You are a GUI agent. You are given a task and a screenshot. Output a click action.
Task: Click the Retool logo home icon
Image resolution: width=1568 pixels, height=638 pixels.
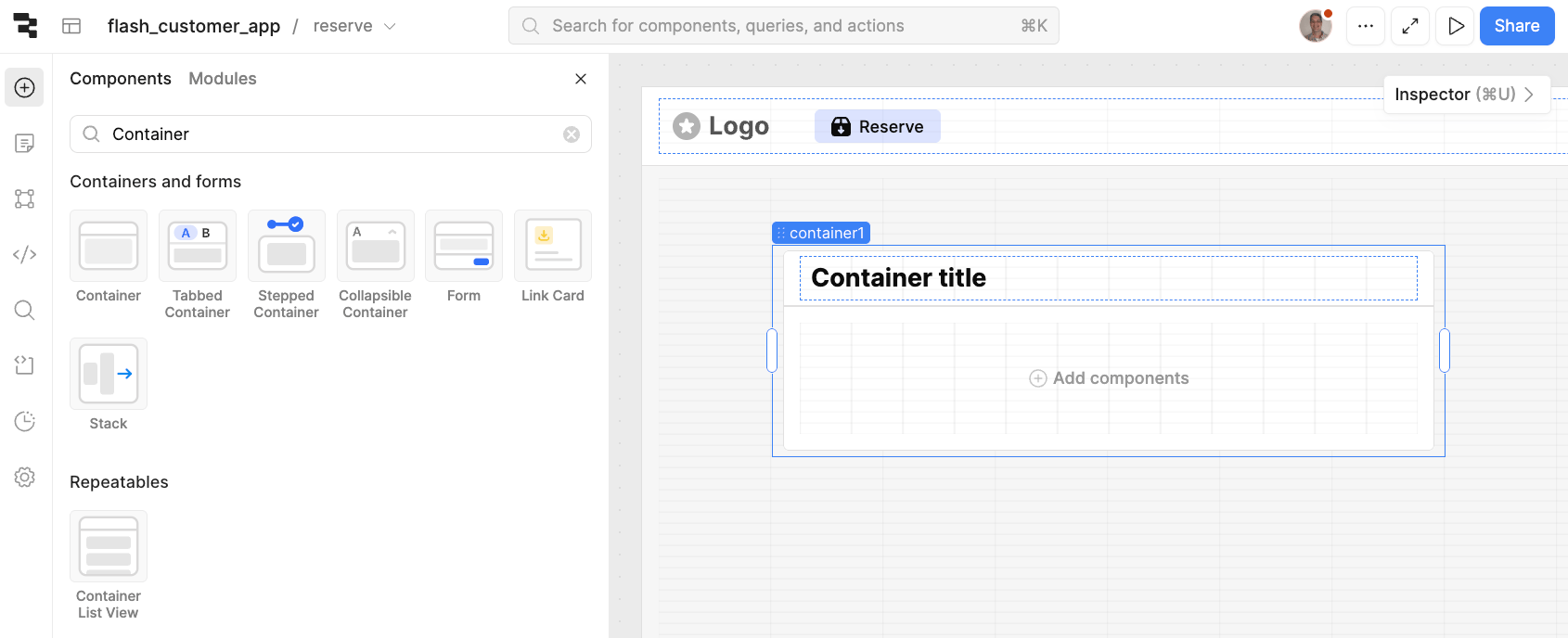25,26
